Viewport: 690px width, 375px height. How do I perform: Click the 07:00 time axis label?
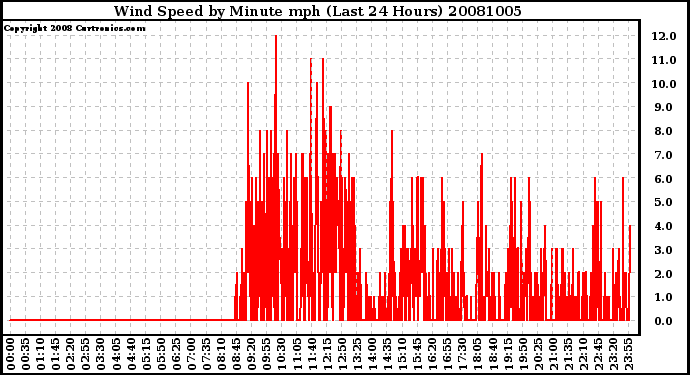(191, 354)
